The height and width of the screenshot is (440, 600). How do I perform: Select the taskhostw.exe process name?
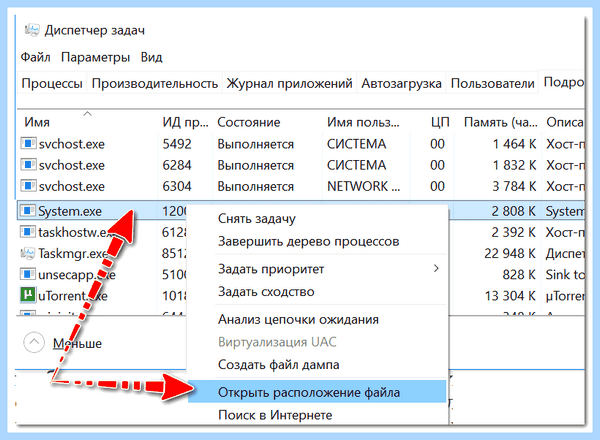pos(76,232)
